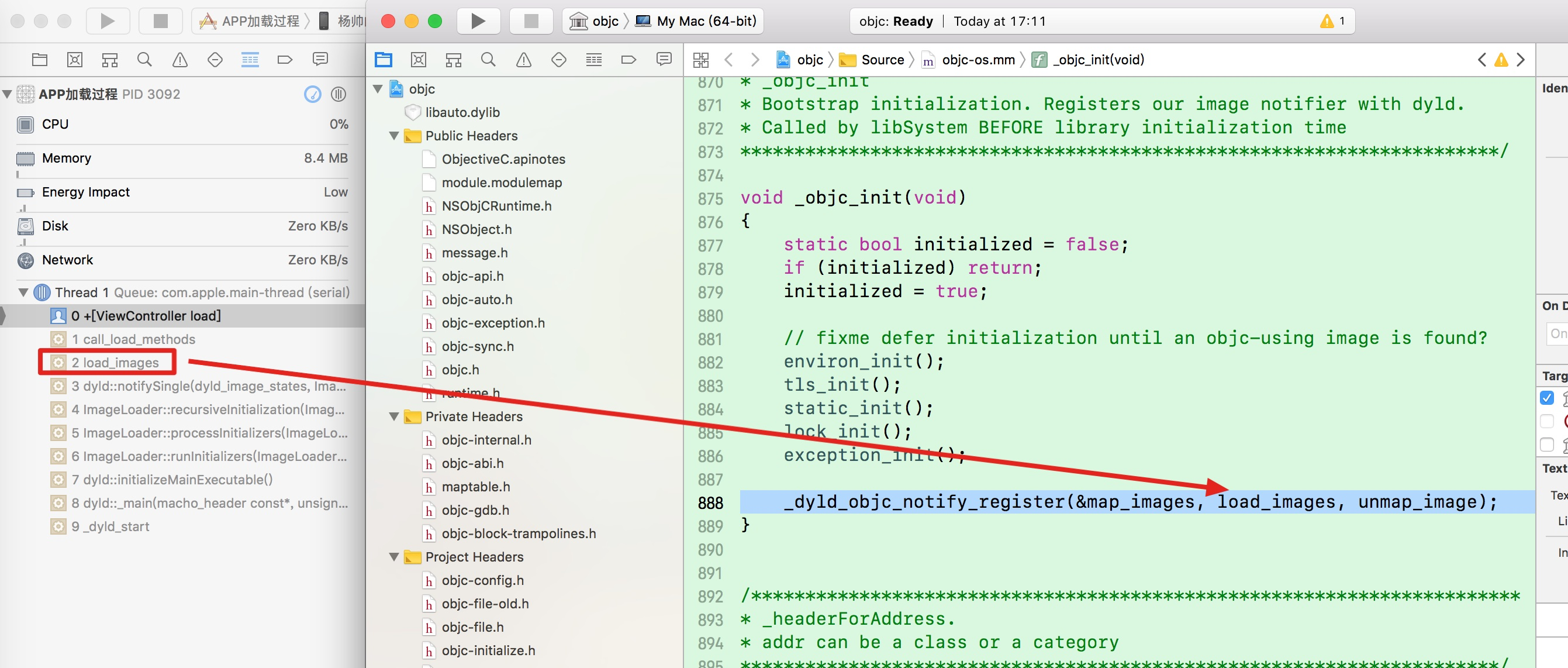Select the load_images stack frame
The width and height of the screenshot is (1568, 668).
pyautogui.click(x=115, y=362)
